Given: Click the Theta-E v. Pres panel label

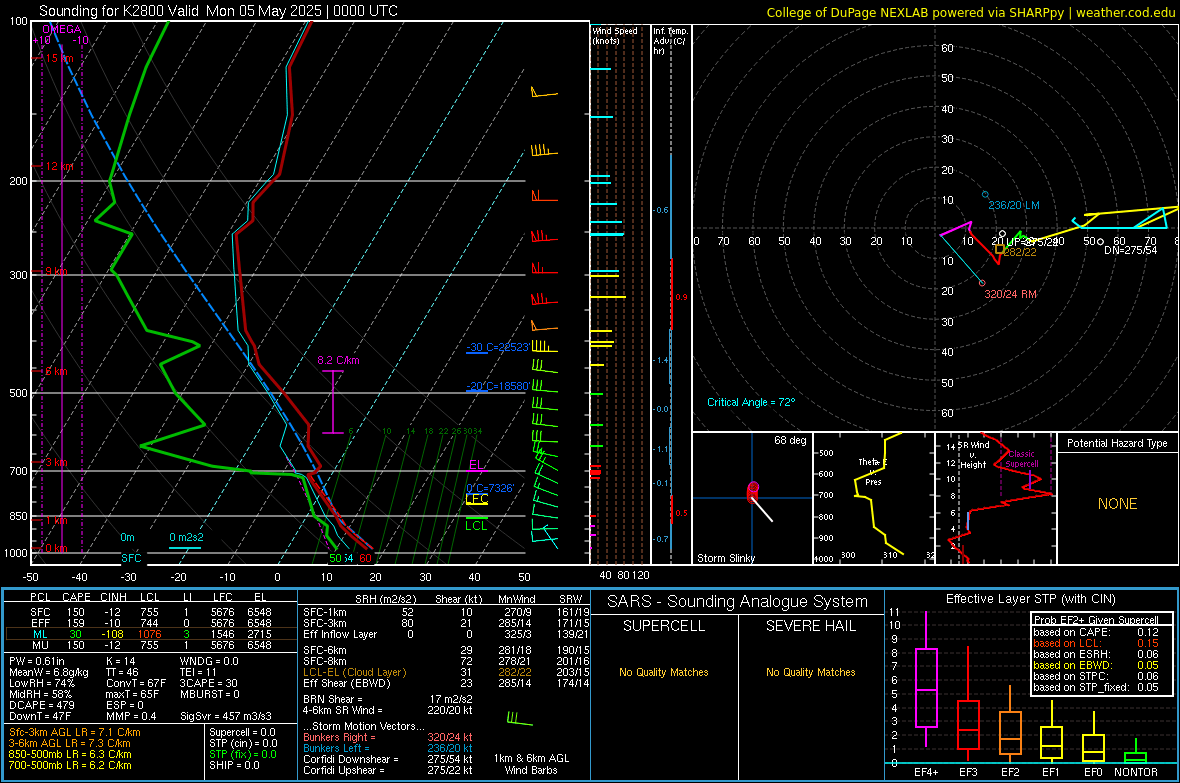Looking at the screenshot, I should [x=873, y=472].
